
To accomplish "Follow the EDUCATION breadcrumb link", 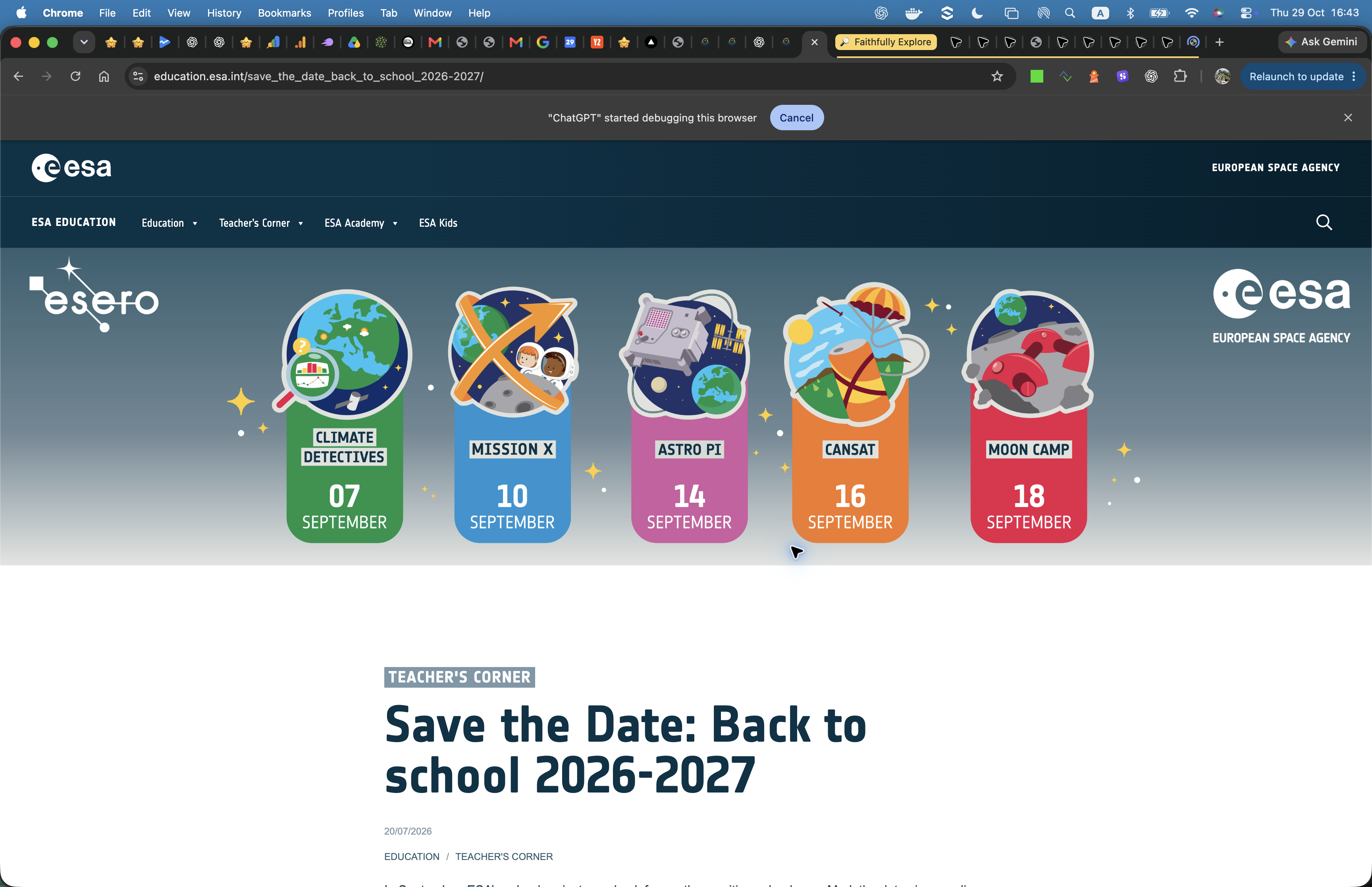I will [x=412, y=856].
